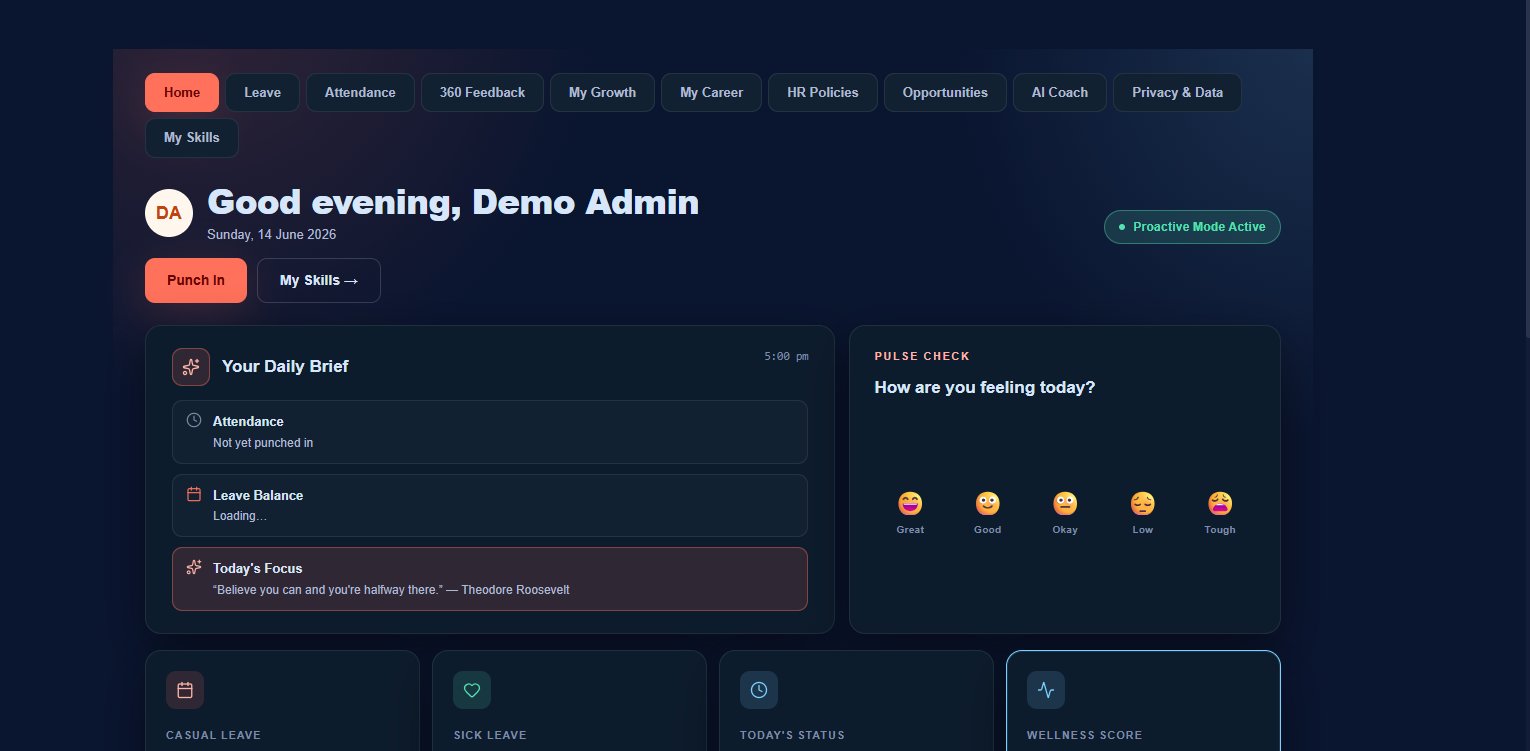Go to Privacy & Data tab
Screen dimensions: 1530x751
(1177, 92)
